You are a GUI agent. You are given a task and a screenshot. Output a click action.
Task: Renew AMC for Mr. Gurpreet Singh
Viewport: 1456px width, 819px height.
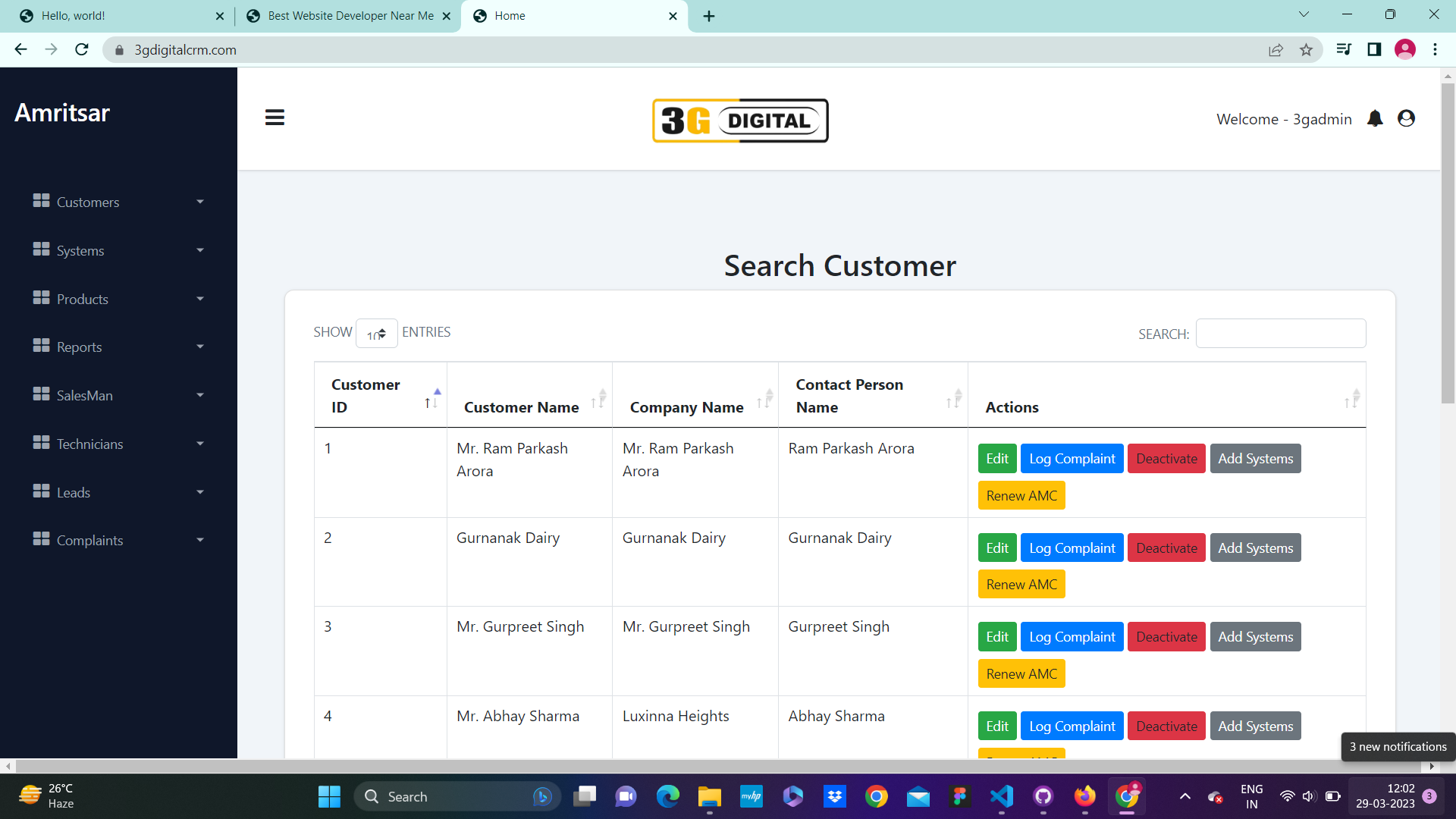click(x=1021, y=674)
